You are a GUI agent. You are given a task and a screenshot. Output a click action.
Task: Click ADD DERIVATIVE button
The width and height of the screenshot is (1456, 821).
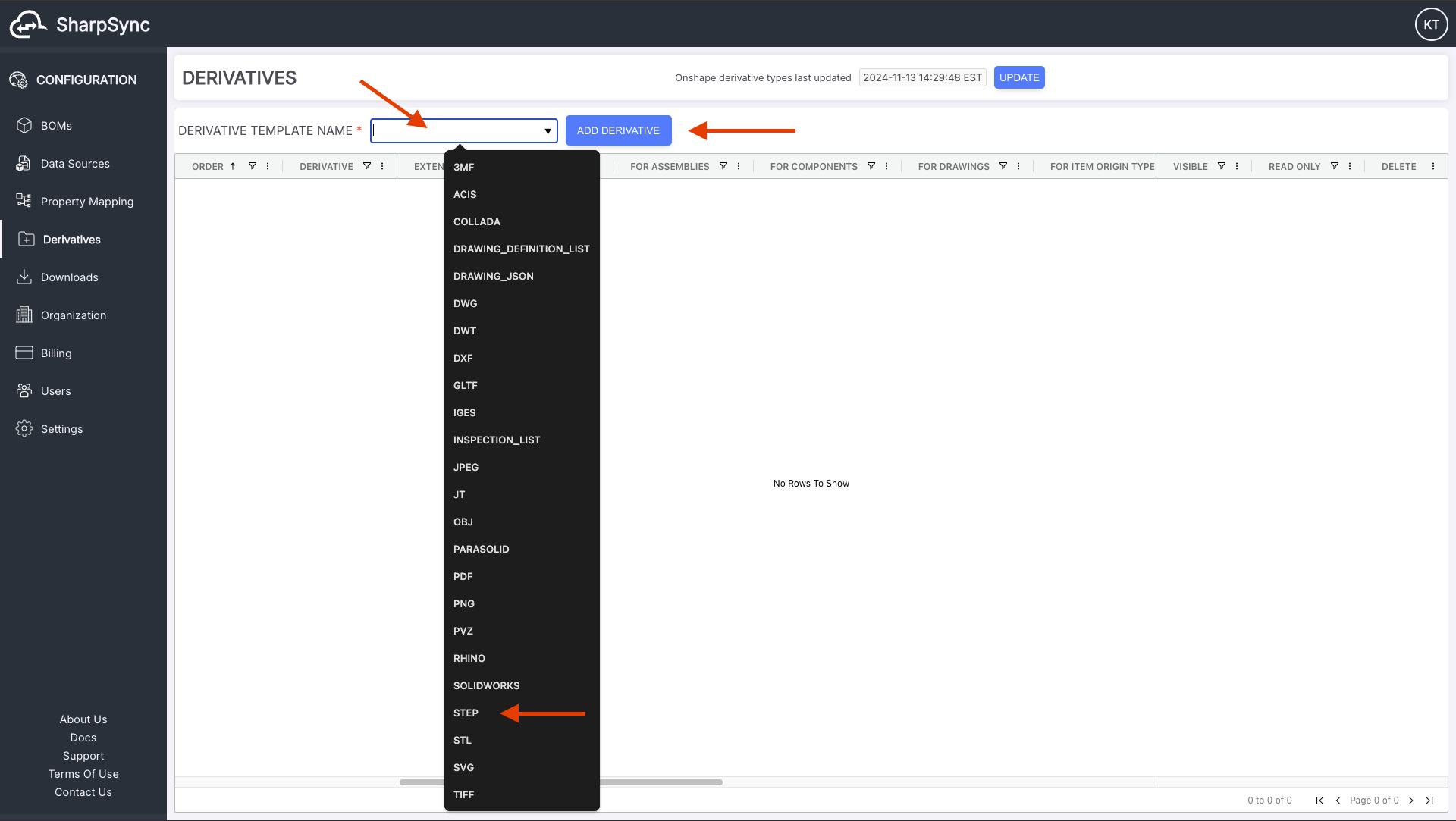(x=618, y=130)
